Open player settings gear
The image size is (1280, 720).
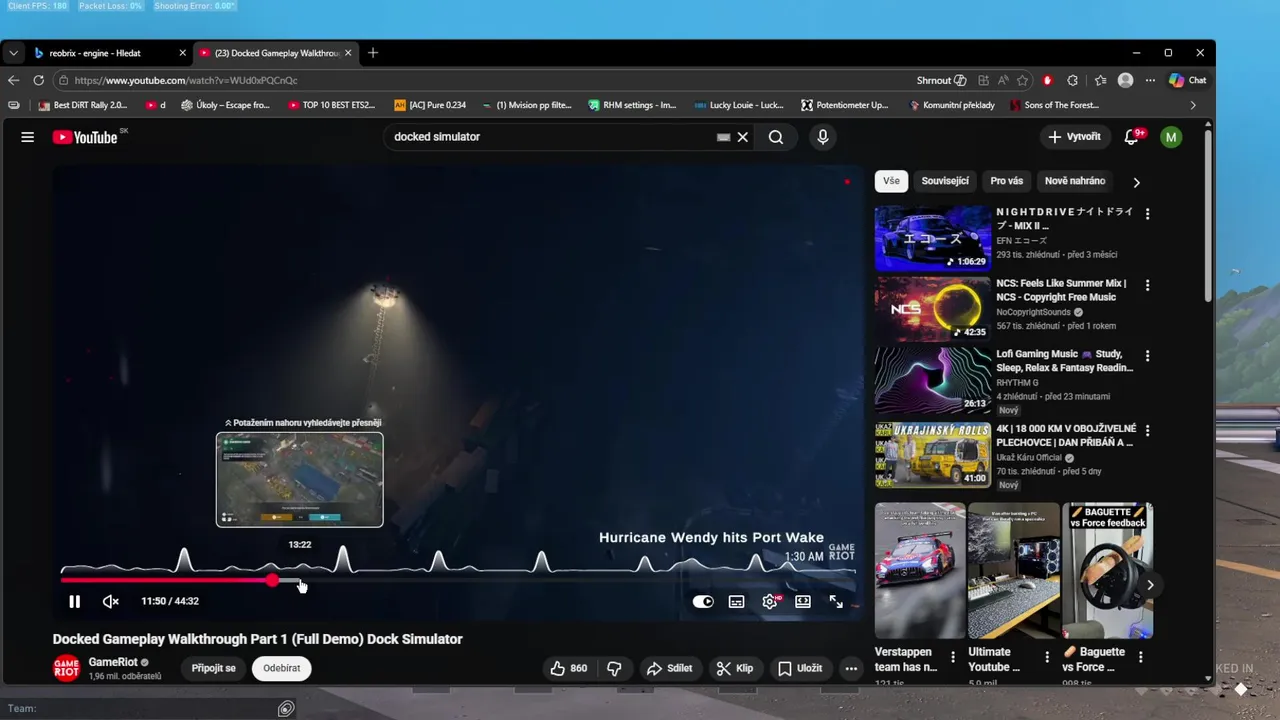[x=770, y=601]
